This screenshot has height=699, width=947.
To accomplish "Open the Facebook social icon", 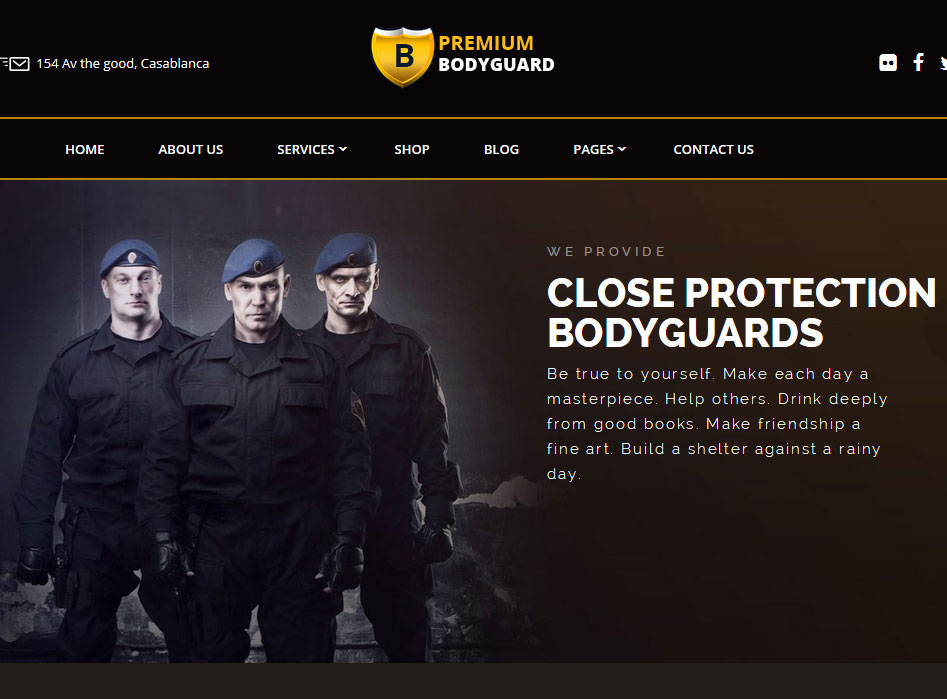I will click(918, 62).
